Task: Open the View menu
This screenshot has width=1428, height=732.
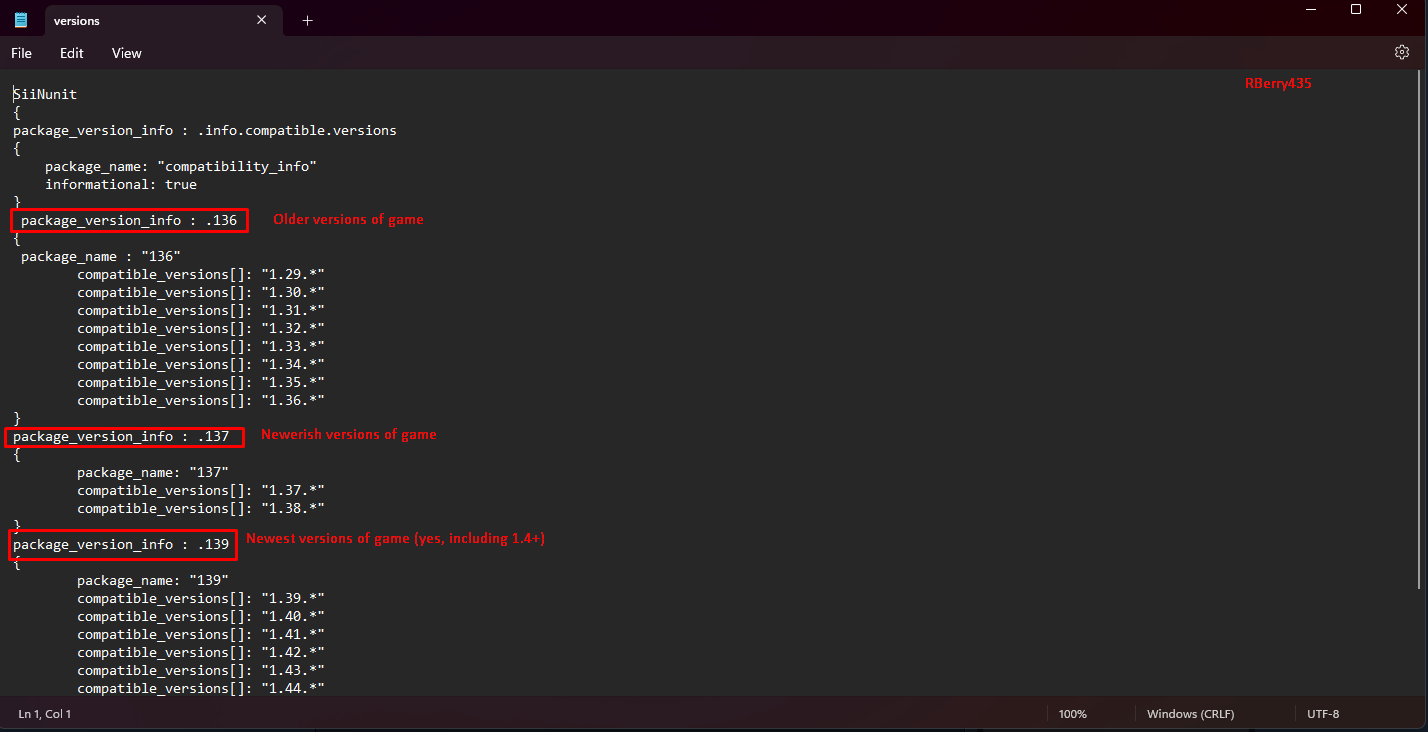Action: [x=127, y=53]
